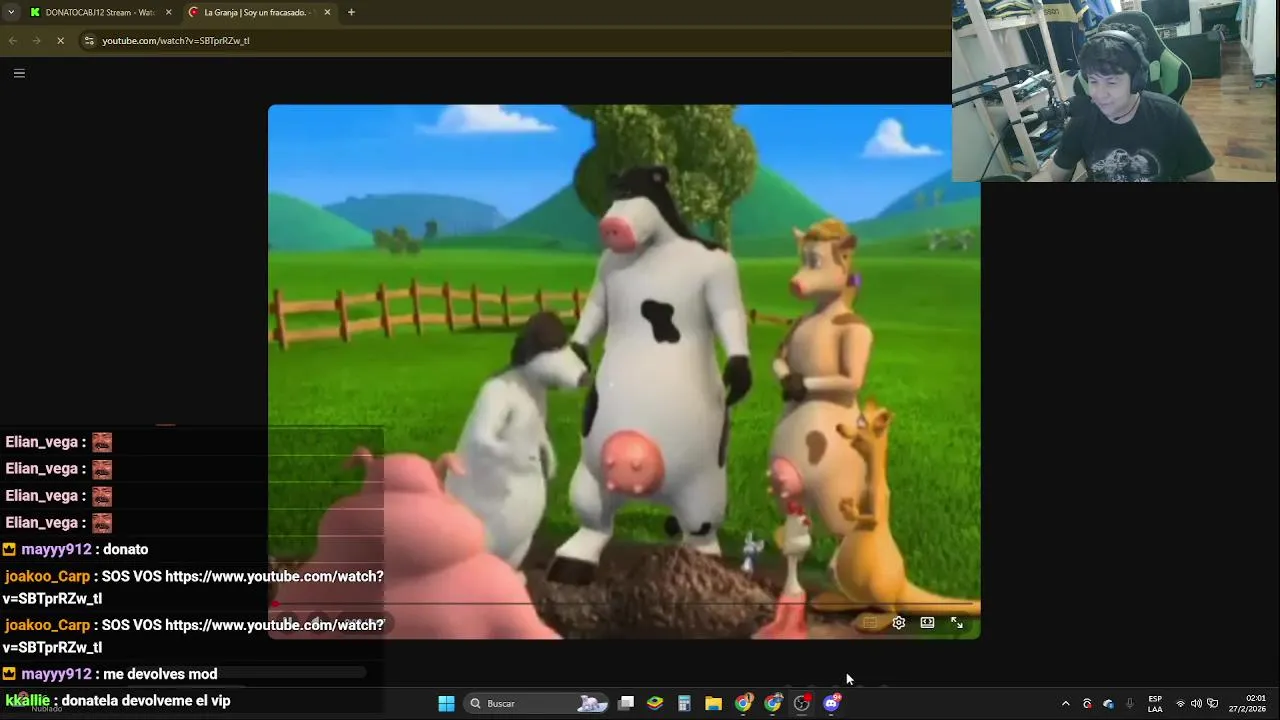1280x720 pixels.
Task: Open the second Chrome taskbar icon
Action: click(773, 703)
